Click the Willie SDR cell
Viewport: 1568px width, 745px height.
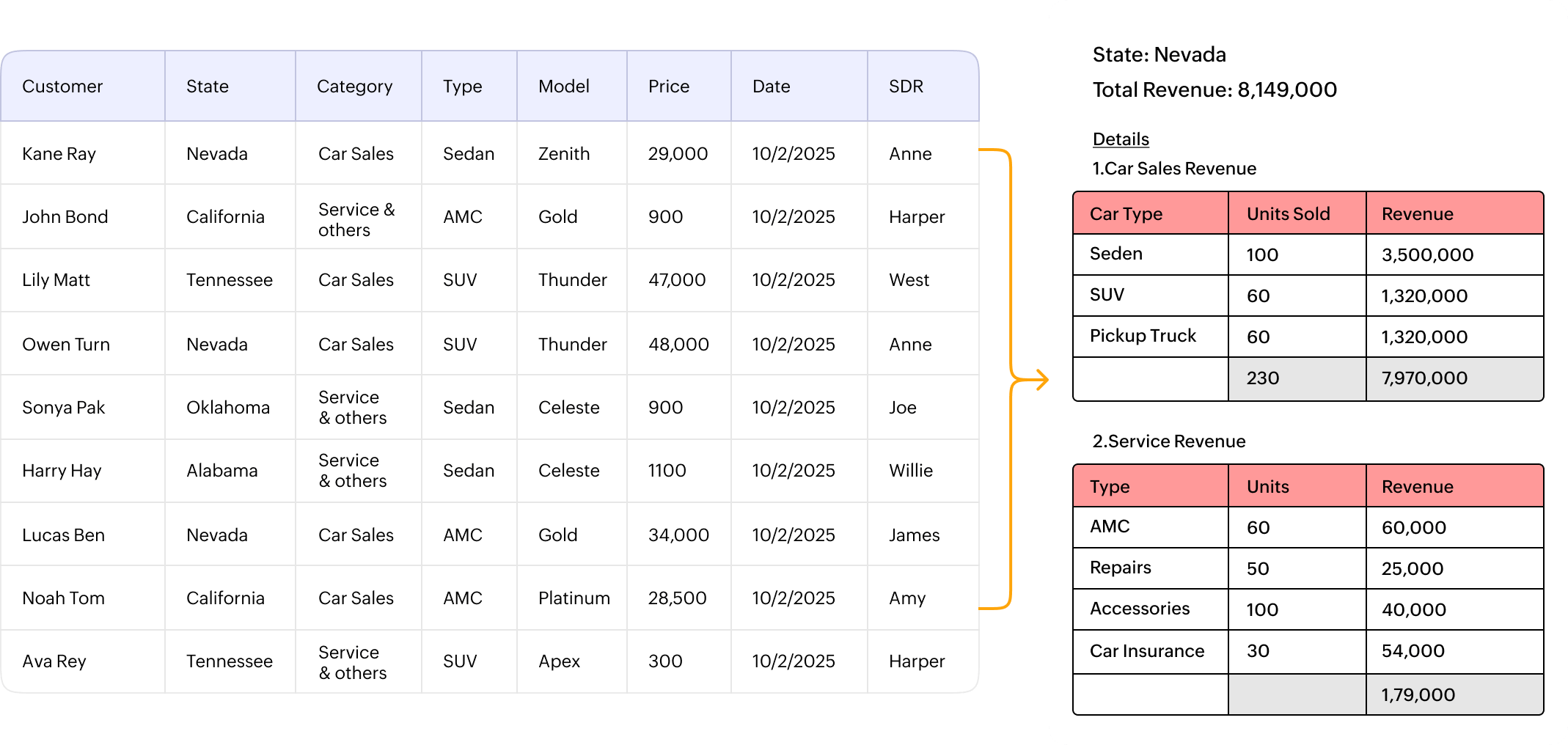click(910, 471)
